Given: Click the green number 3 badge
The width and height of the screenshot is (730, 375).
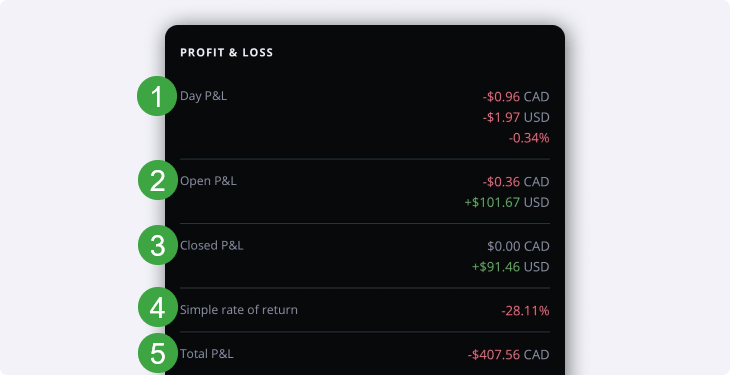Looking at the screenshot, I should [x=158, y=245].
